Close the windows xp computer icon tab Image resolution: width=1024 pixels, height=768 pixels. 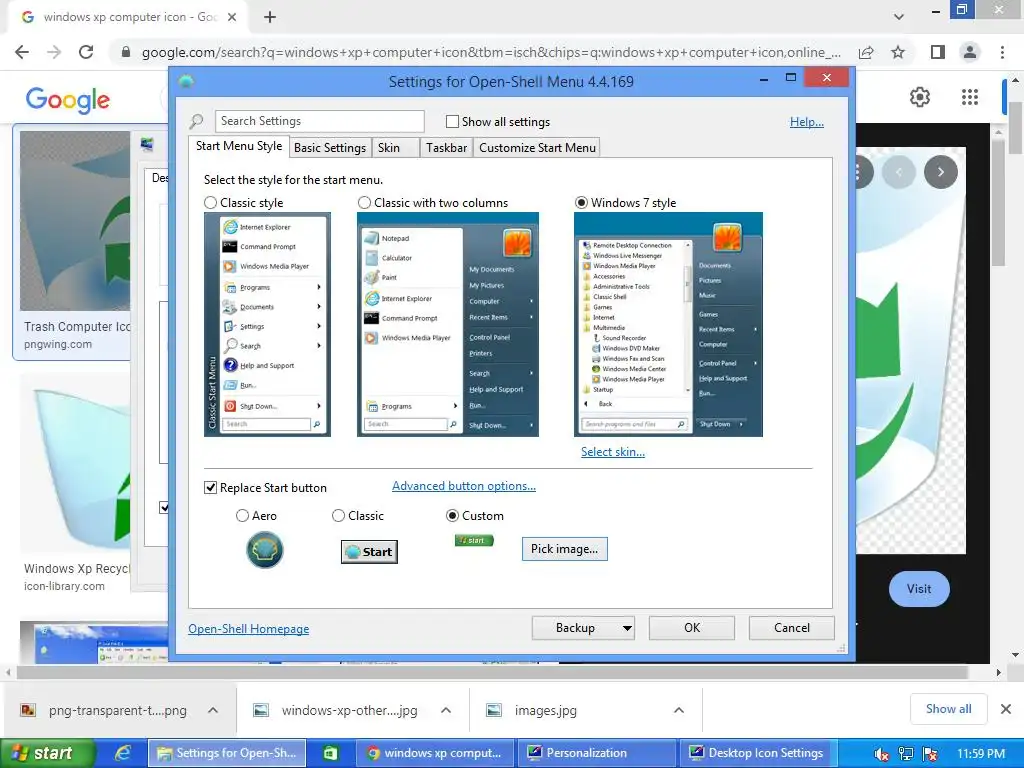point(232,17)
